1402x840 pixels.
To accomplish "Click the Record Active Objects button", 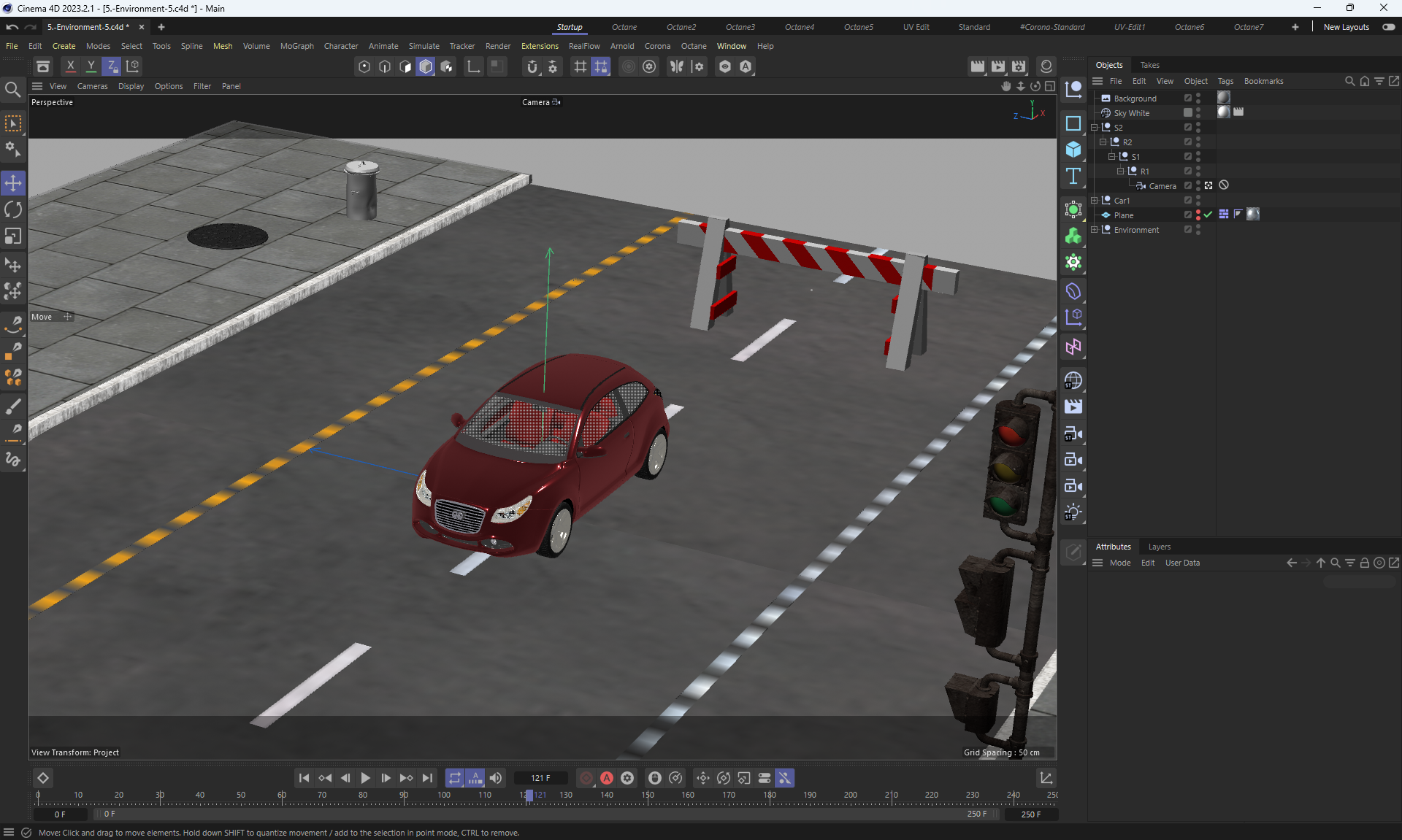I will 586,778.
